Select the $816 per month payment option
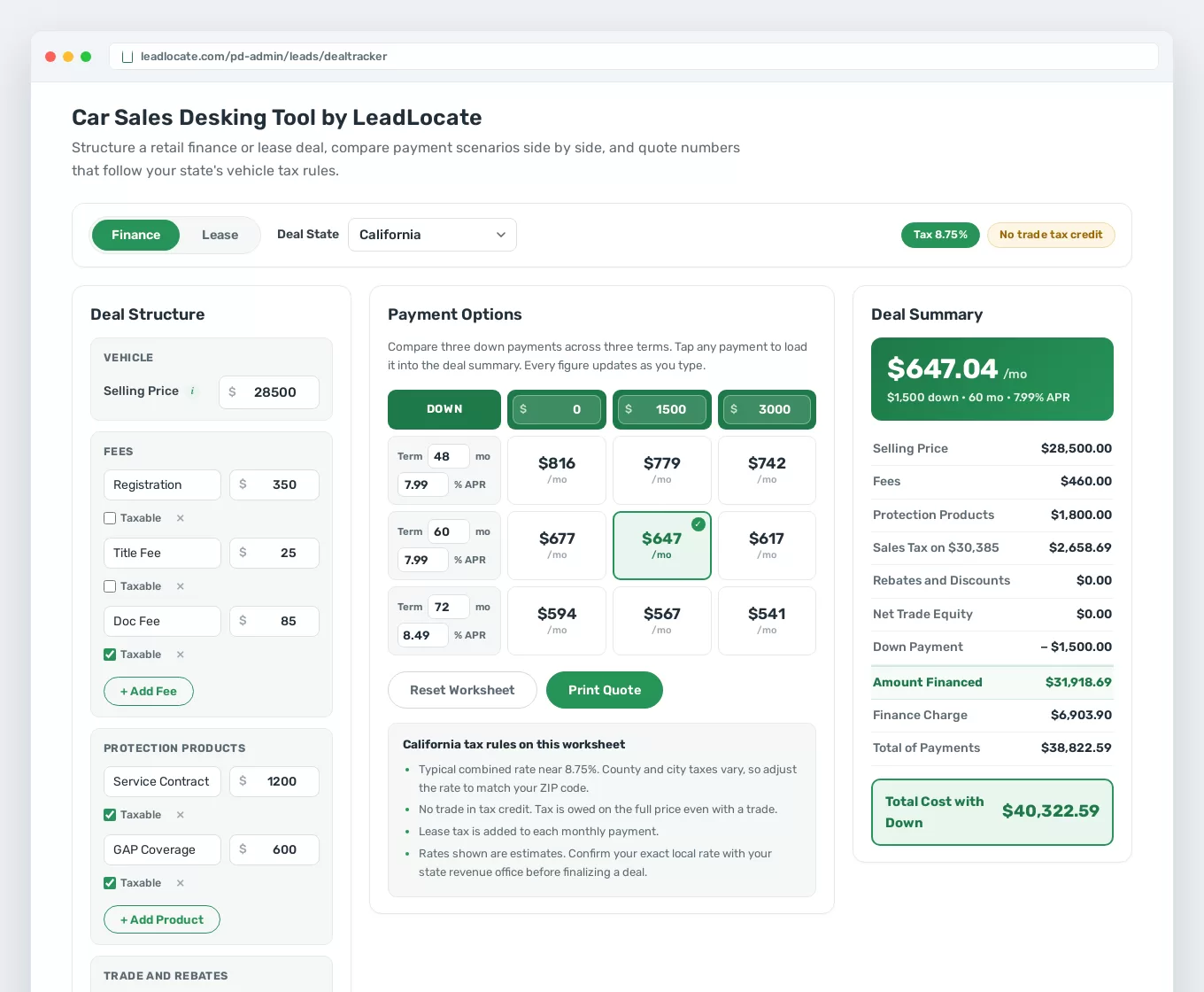1204x992 pixels. pos(557,470)
